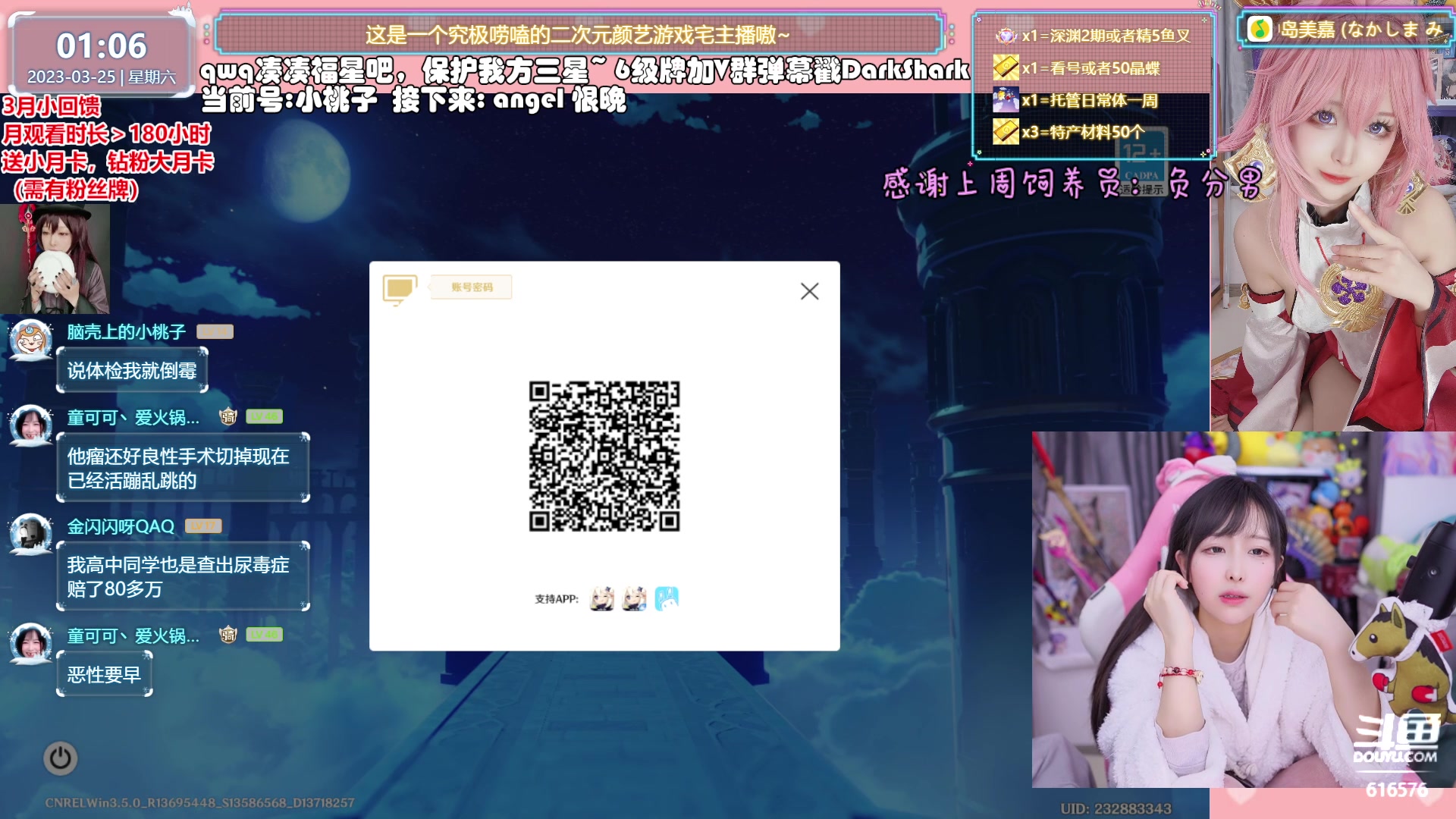Viewport: 1456px width, 819px height.
Task: Click the date 2023-03-25 星期六
Action: point(102,77)
